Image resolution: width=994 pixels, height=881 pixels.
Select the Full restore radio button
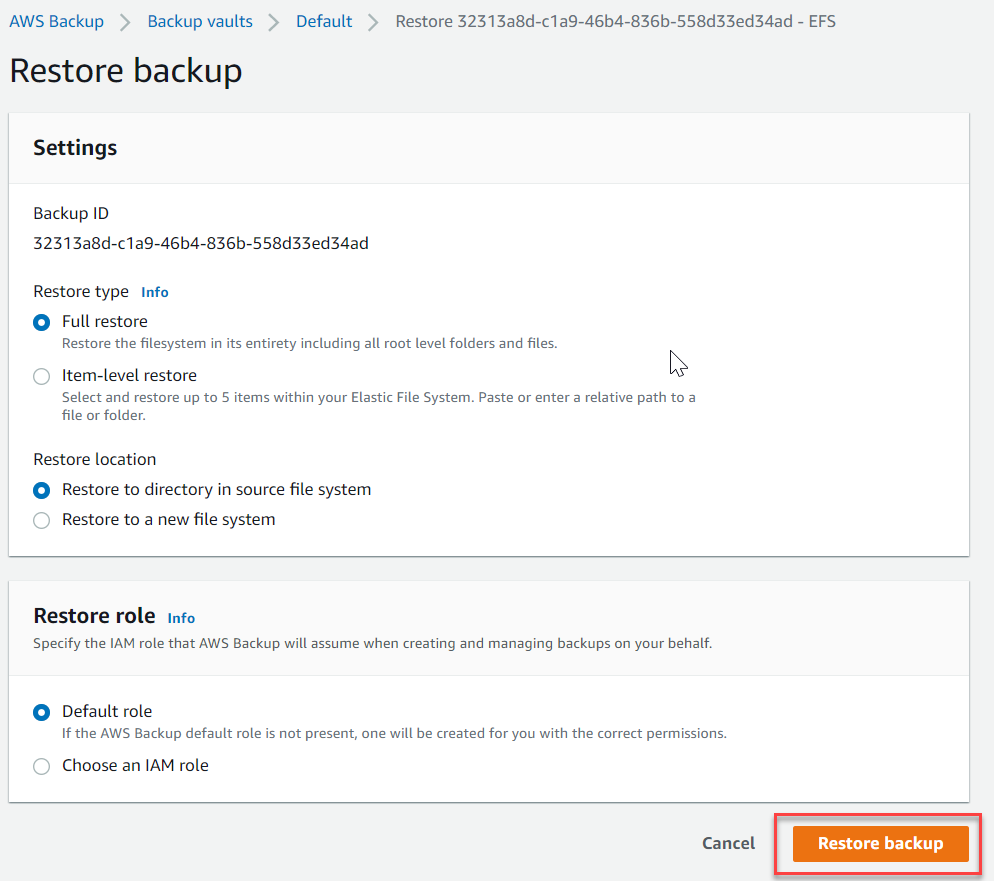(41, 323)
